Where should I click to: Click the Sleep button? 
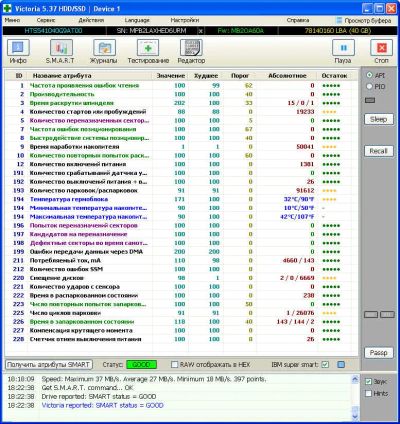click(x=378, y=119)
